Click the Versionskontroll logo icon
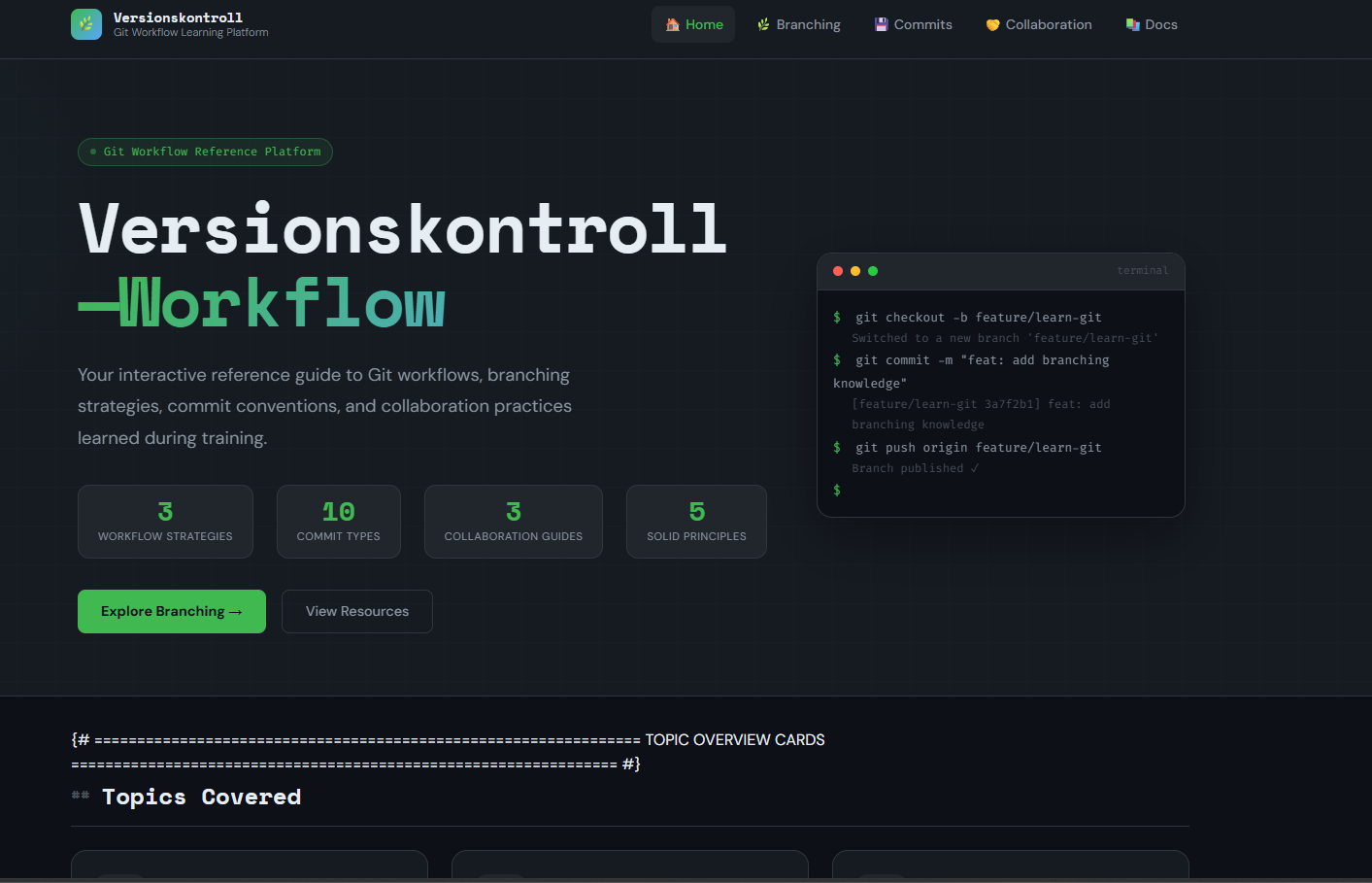Viewport: 1372px width, 883px height. (86, 24)
